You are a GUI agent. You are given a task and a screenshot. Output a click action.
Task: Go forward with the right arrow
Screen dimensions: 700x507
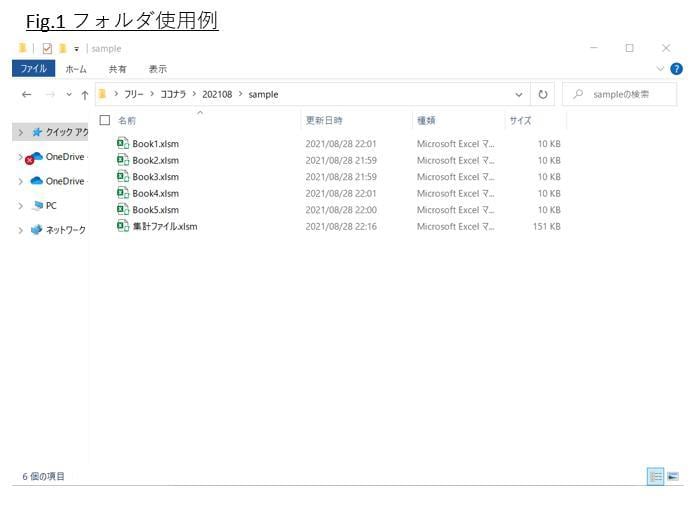[50, 95]
